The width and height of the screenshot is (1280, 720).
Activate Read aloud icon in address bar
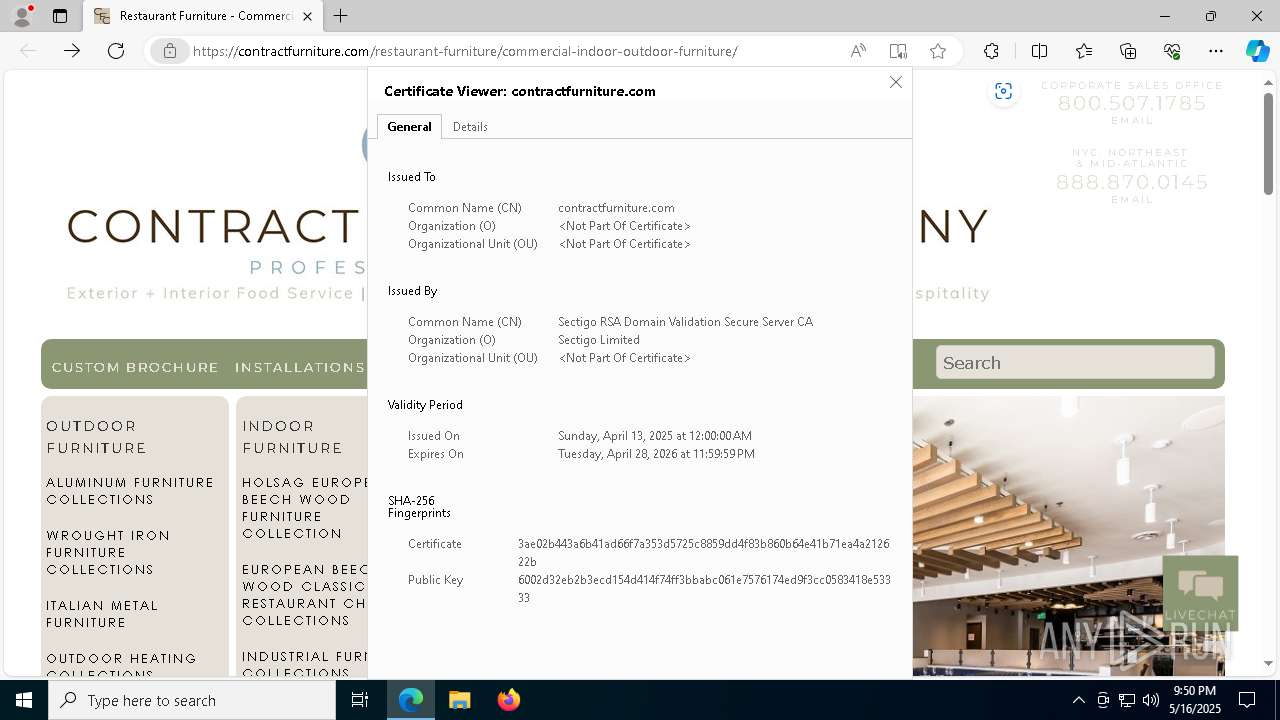point(858,51)
